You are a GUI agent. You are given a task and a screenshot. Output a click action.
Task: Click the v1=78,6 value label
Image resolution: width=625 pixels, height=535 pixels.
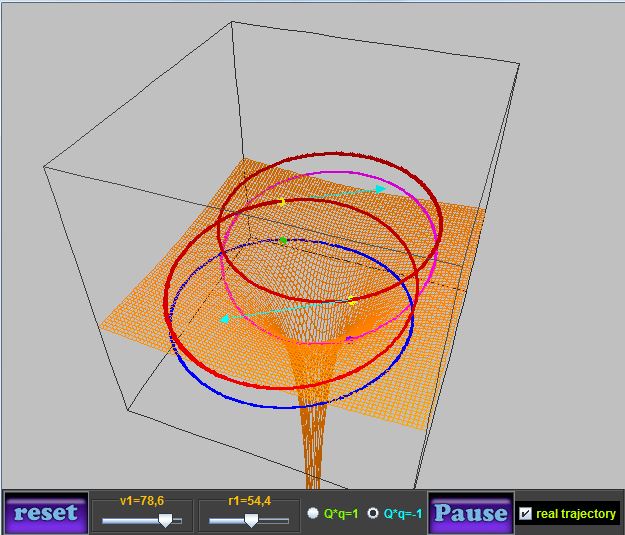(142, 501)
